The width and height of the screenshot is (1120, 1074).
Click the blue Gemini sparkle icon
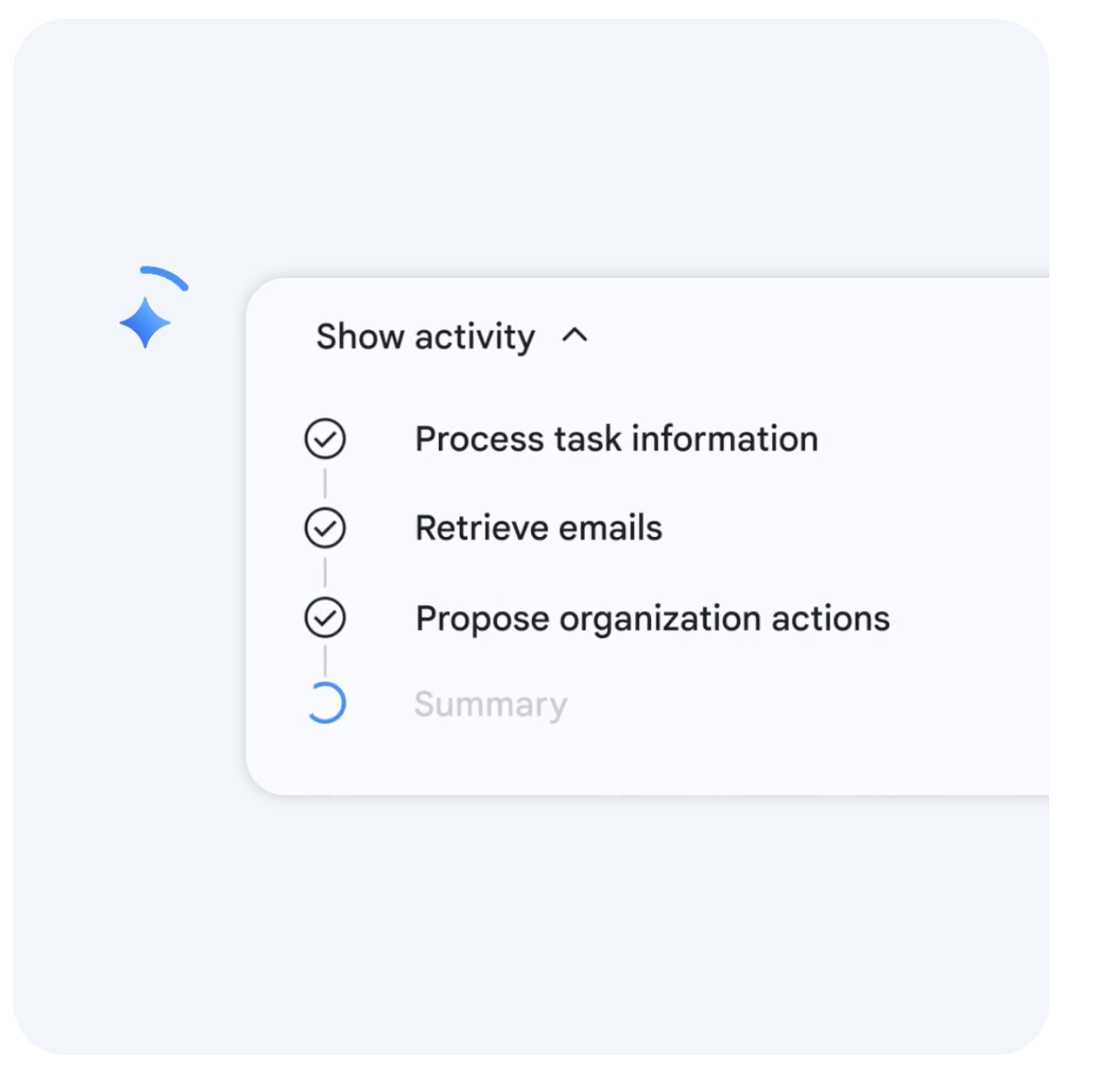[145, 322]
